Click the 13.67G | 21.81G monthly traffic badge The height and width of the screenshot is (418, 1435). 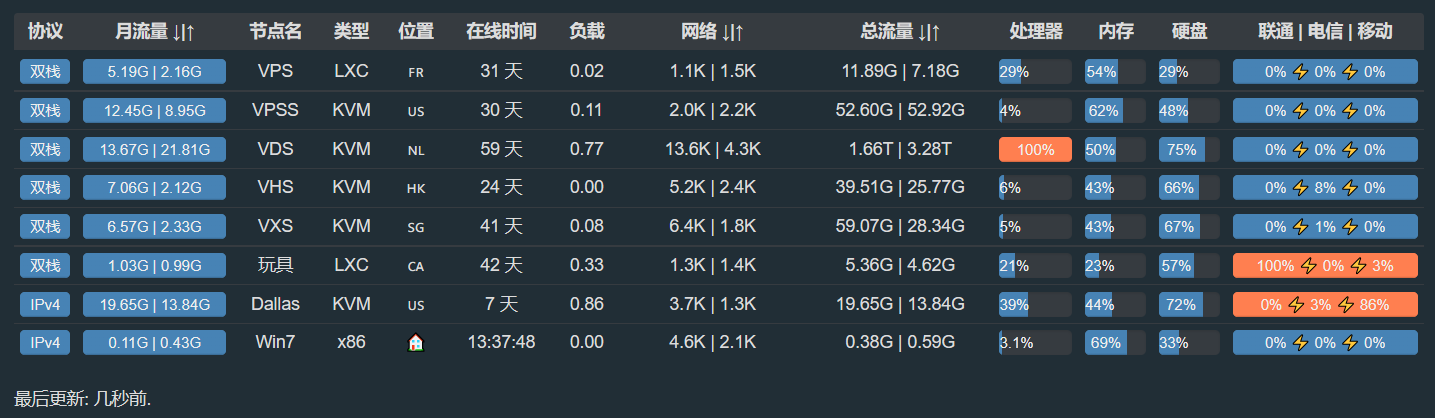(x=154, y=150)
